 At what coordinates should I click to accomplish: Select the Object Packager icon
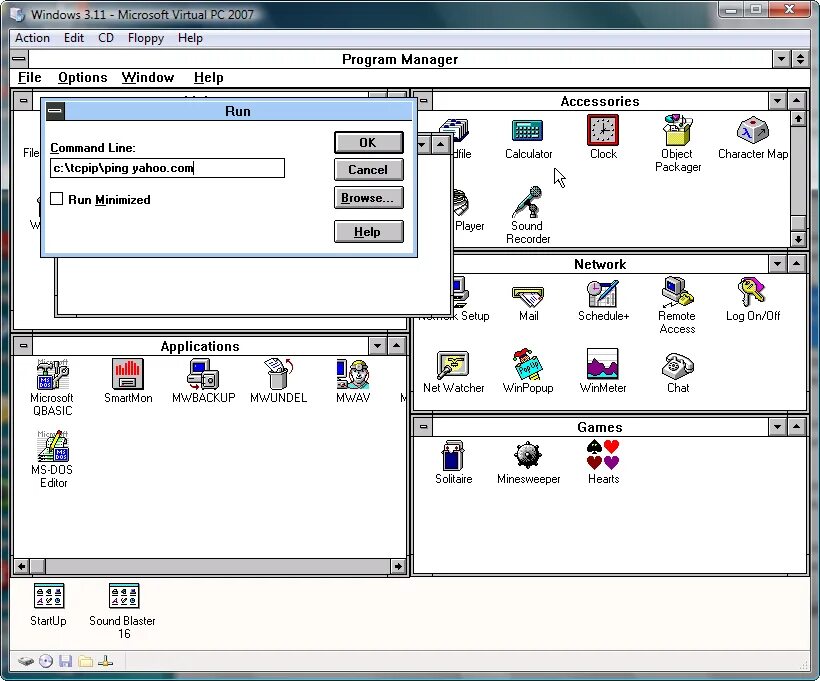point(678,130)
